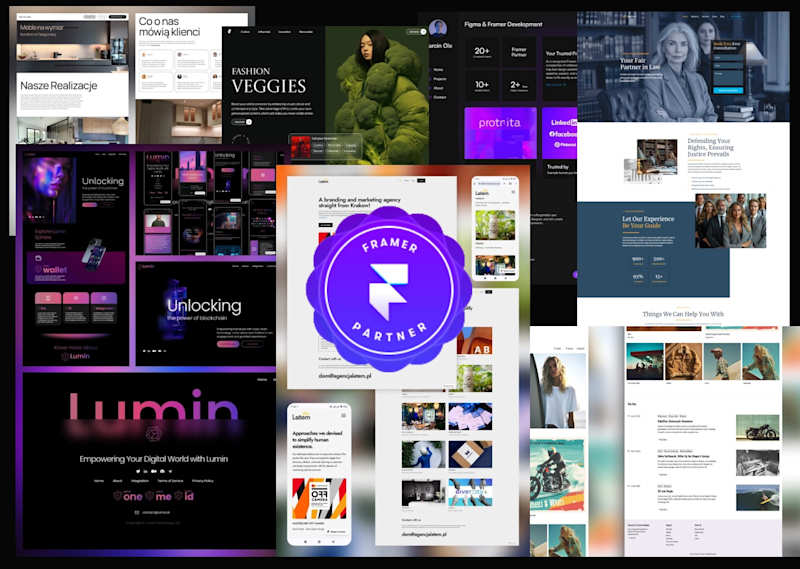This screenshot has height=569, width=800.
Task: Click "Defending Your Rights, Ensuring Justice Prevails" heading
Action: [710, 147]
